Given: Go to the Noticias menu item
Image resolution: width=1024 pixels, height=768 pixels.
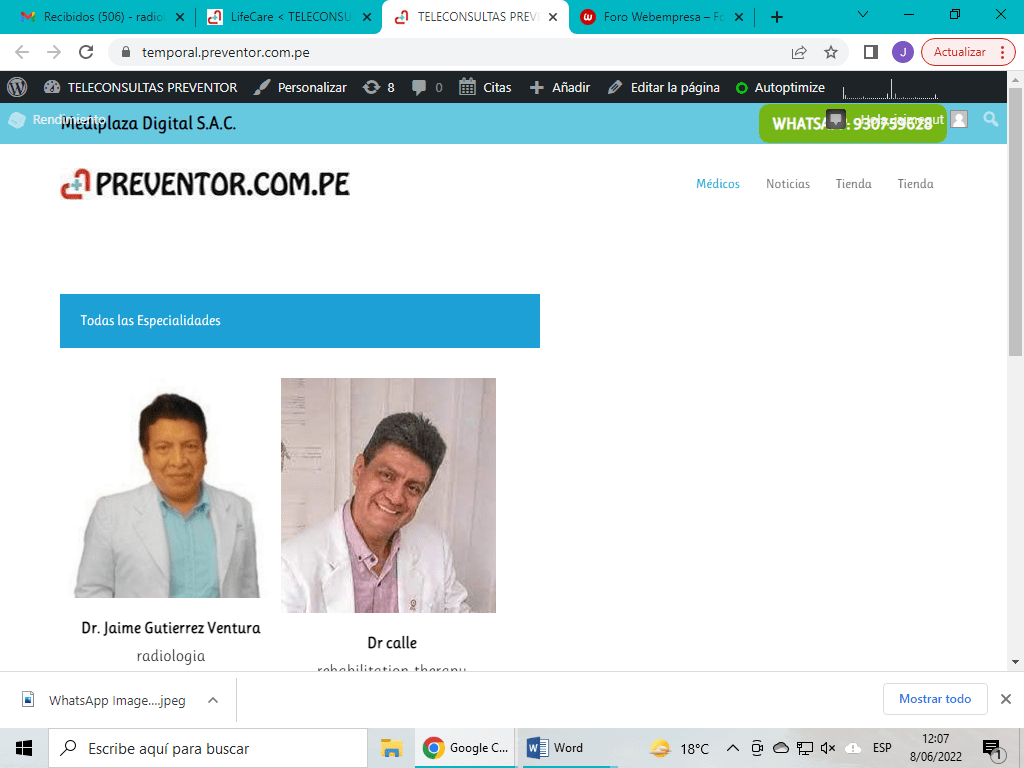Looking at the screenshot, I should click(x=788, y=184).
